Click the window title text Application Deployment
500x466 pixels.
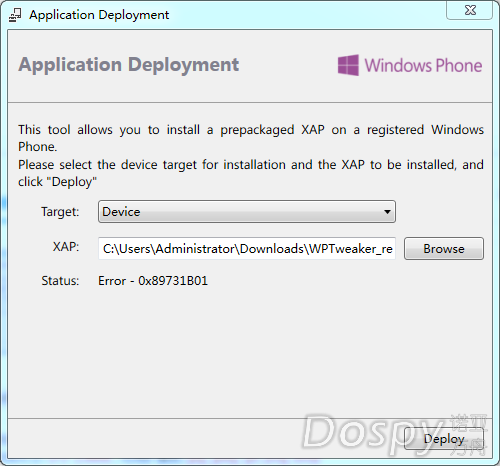pos(99,15)
